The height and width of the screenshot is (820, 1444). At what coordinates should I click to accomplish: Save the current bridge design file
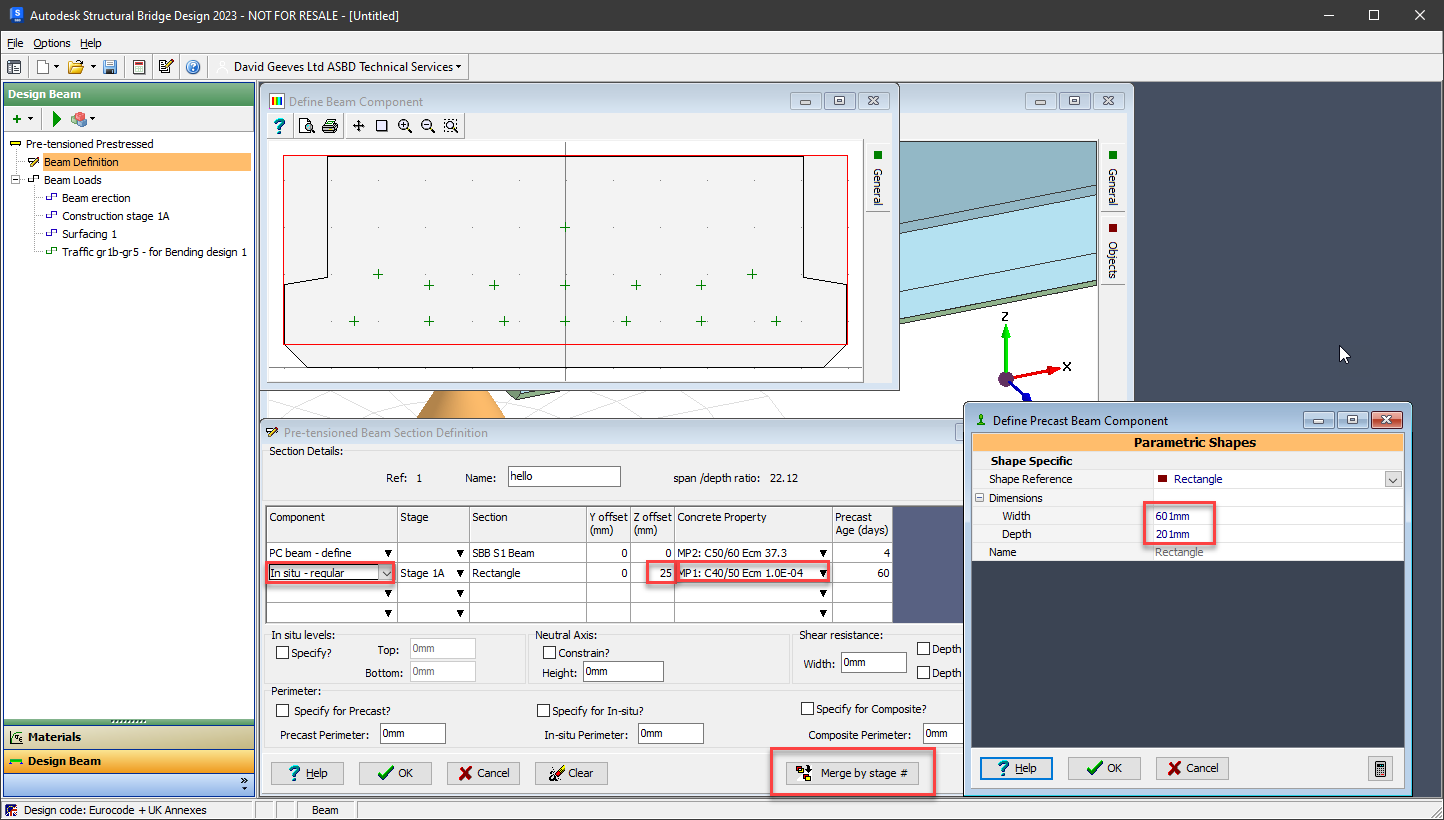110,66
